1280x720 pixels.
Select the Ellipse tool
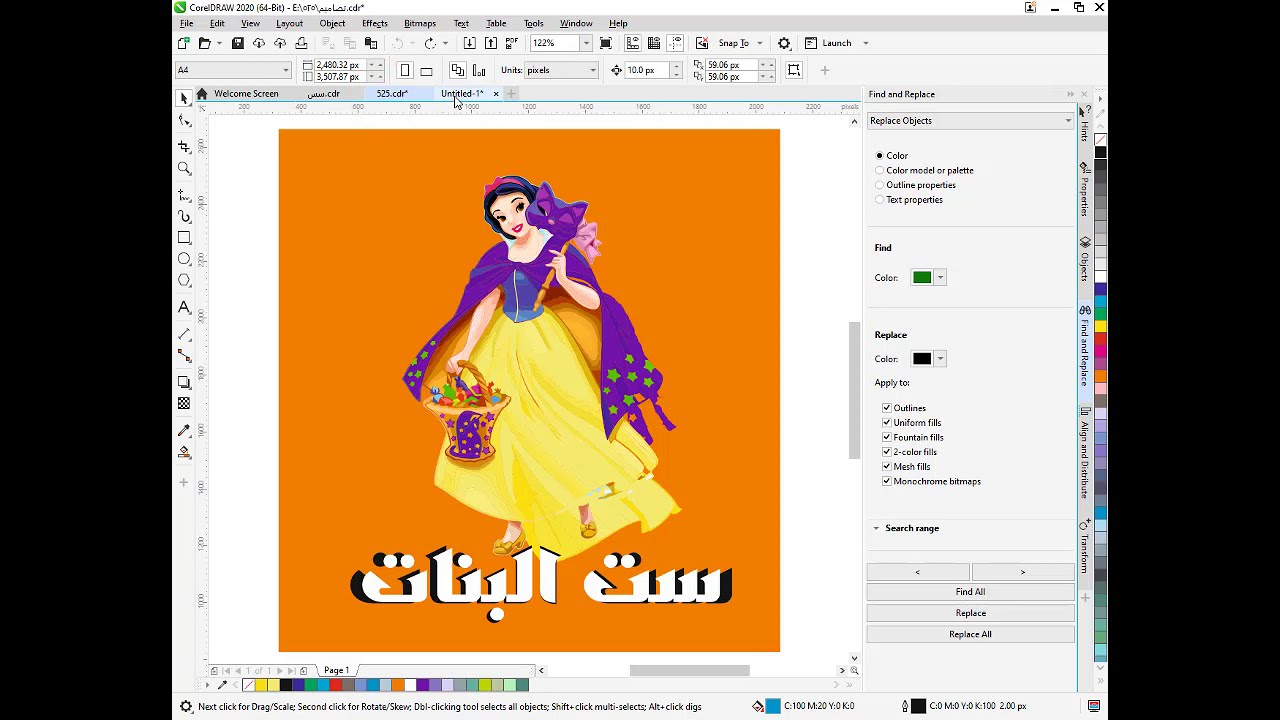(x=184, y=259)
